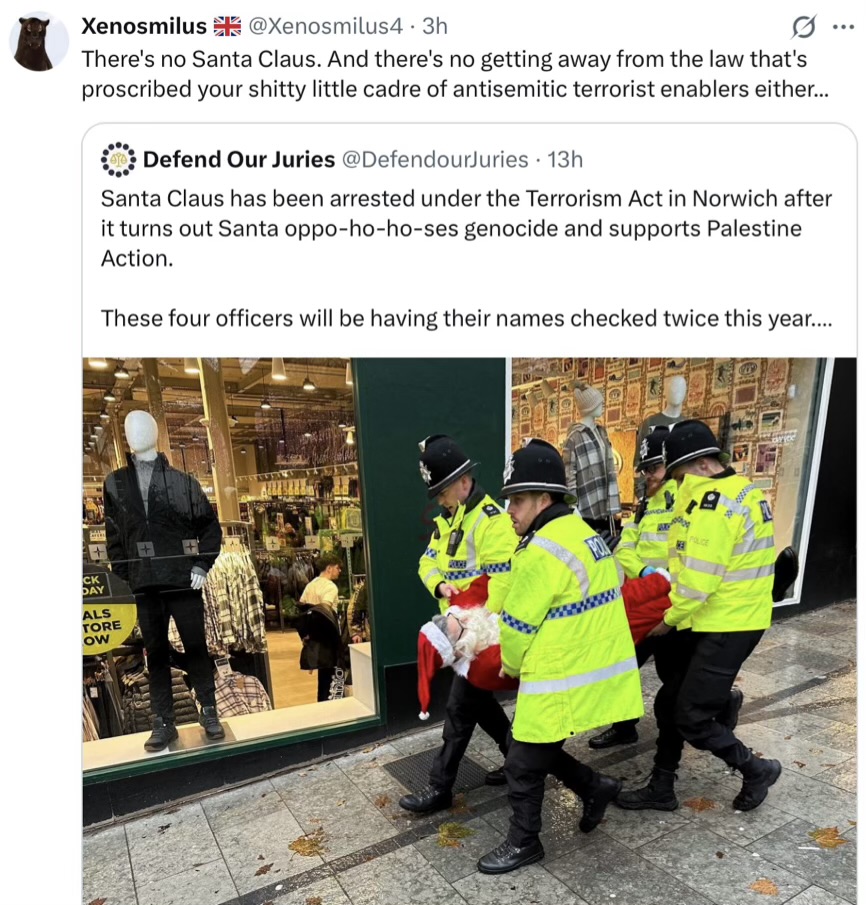Image resolution: width=867 pixels, height=905 pixels.
Task: Open Defend Our Juries logo avatar
Action: tap(118, 159)
